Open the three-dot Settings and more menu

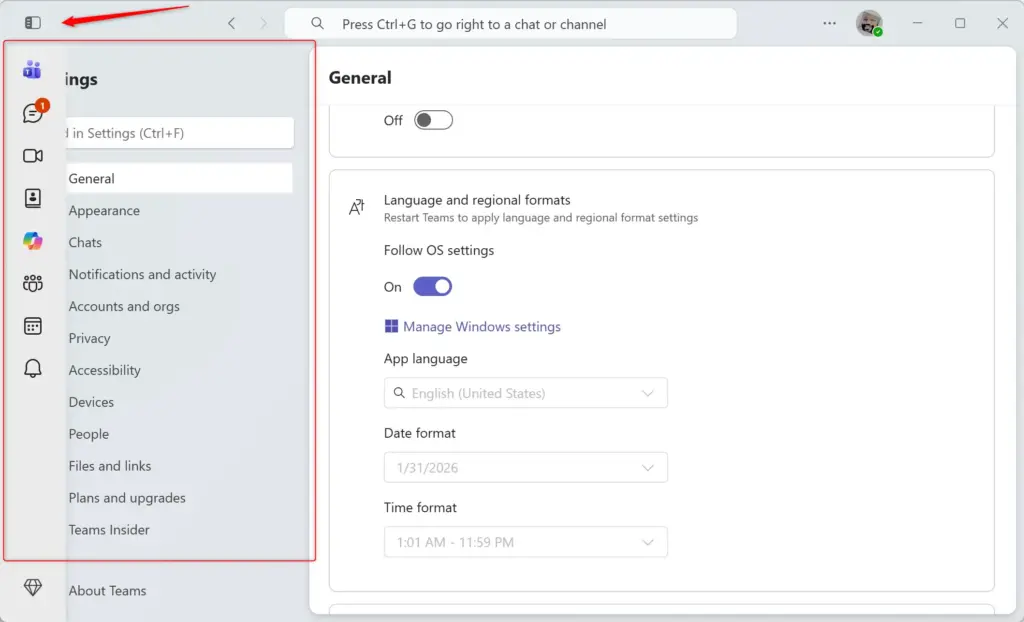tap(829, 23)
